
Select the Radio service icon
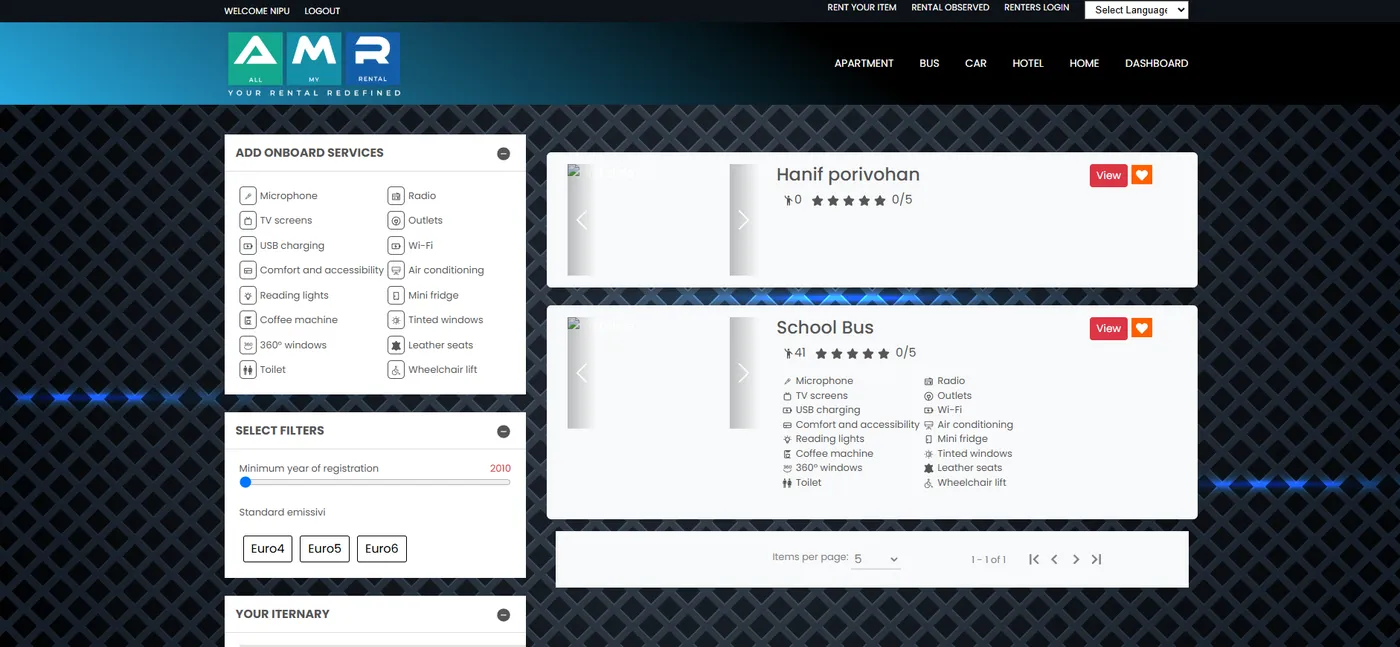396,196
